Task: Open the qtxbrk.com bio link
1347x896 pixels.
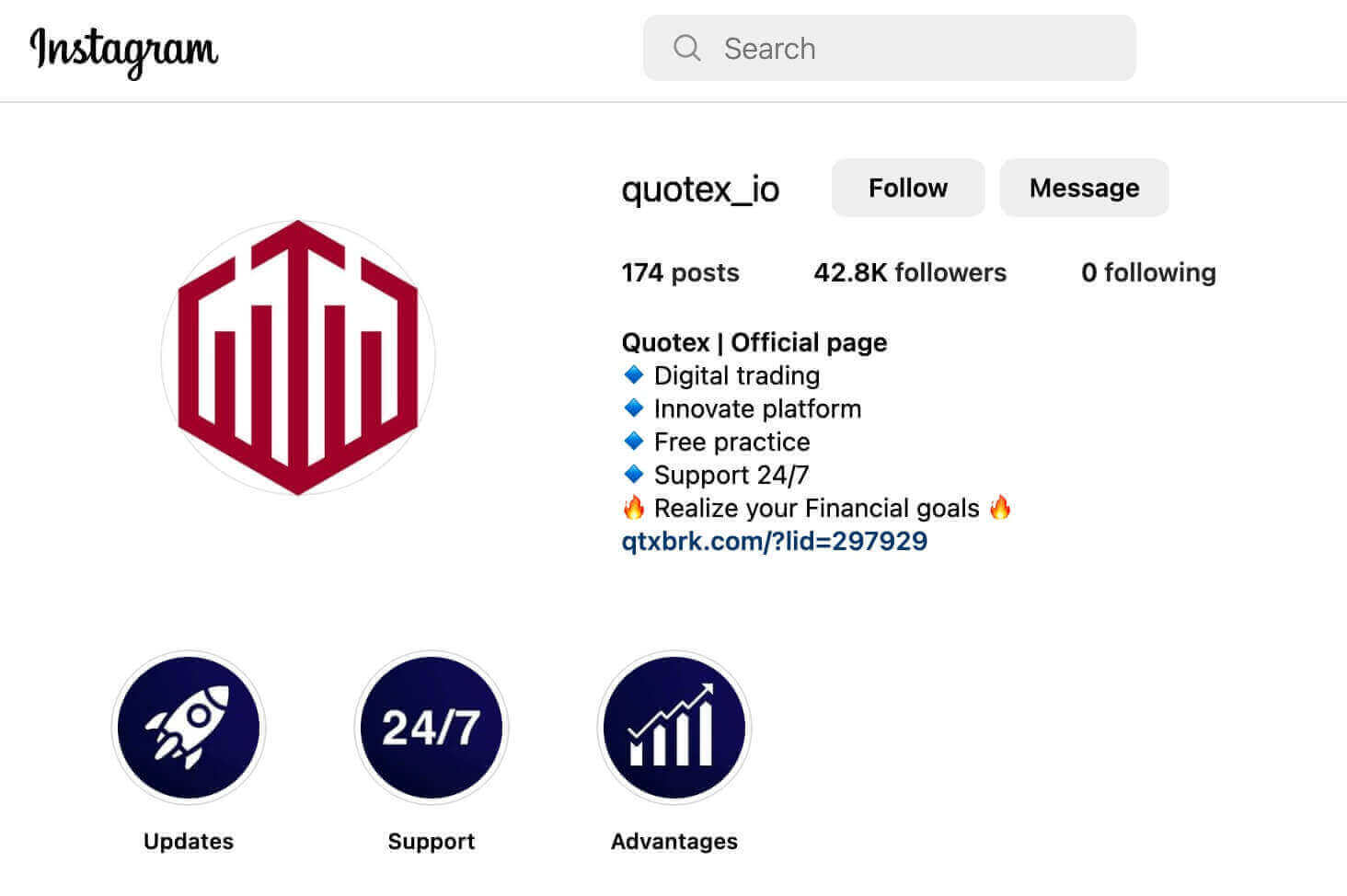Action: 775,541
